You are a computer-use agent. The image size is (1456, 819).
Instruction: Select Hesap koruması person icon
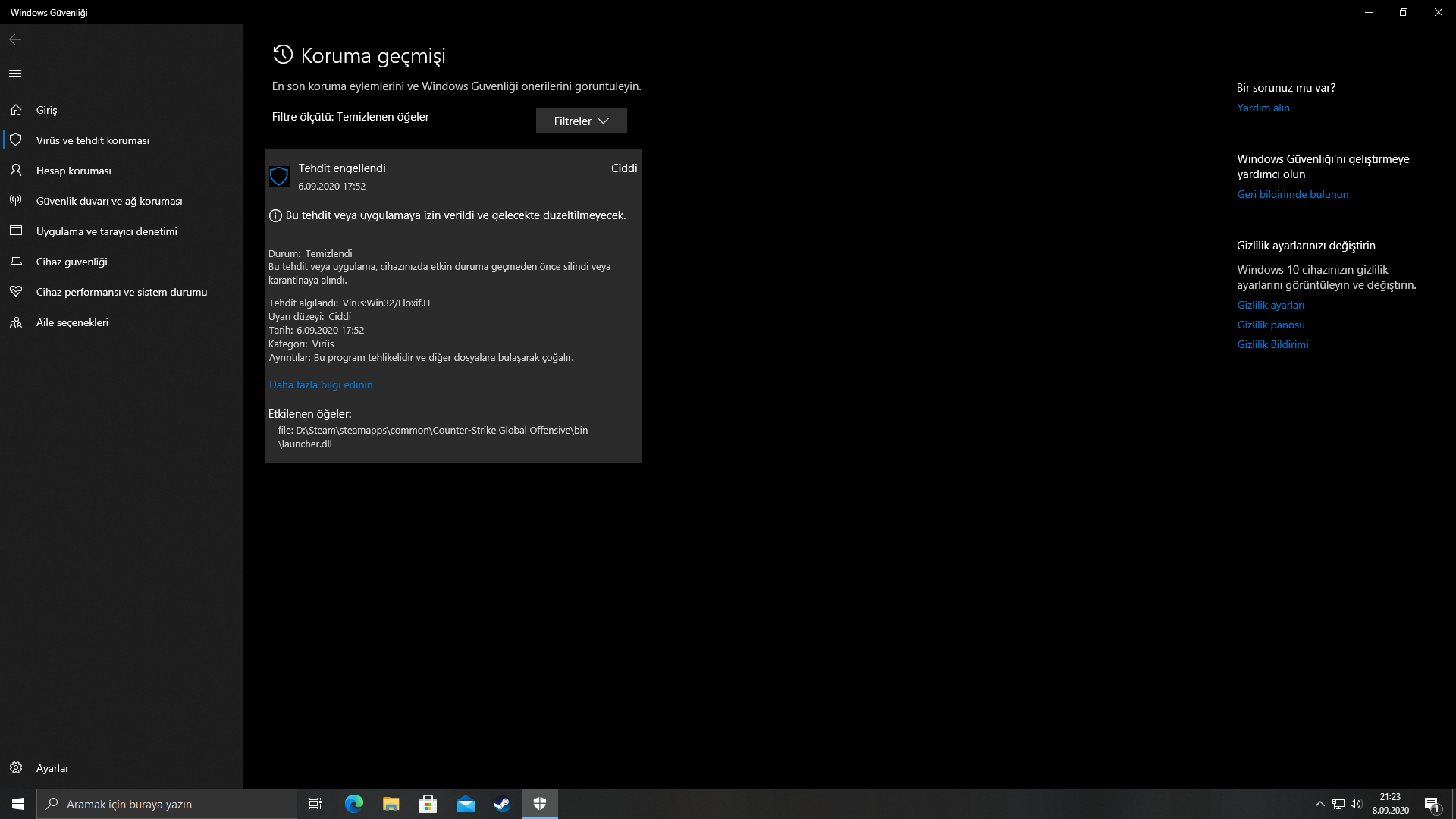[x=16, y=171]
